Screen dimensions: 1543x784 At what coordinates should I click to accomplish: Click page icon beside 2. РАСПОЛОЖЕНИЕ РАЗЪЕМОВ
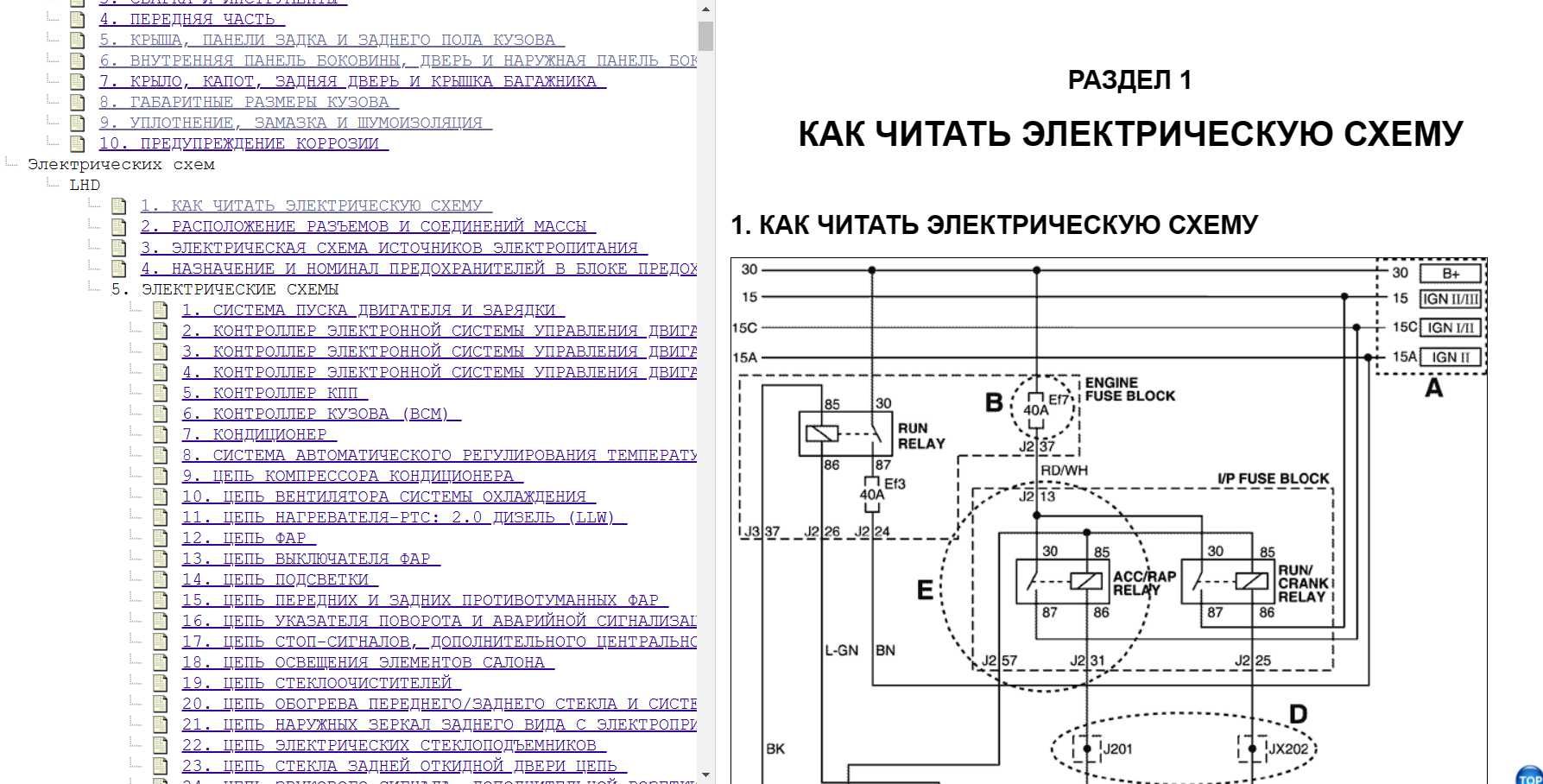(x=119, y=226)
